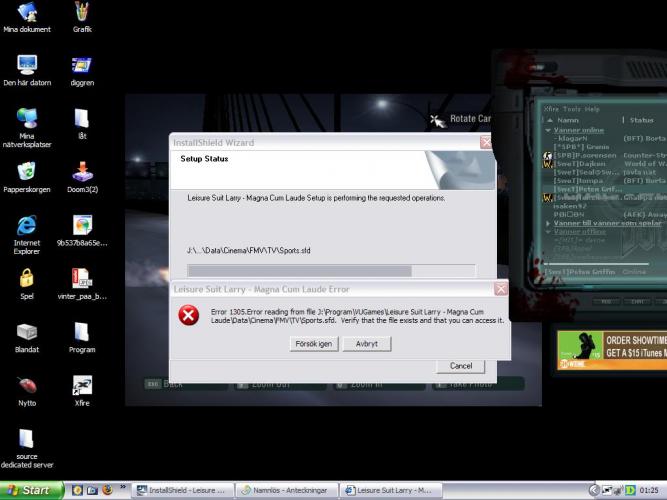Expand quick launch overflow chevron
This screenshot has width=667, height=500.
[123, 486]
